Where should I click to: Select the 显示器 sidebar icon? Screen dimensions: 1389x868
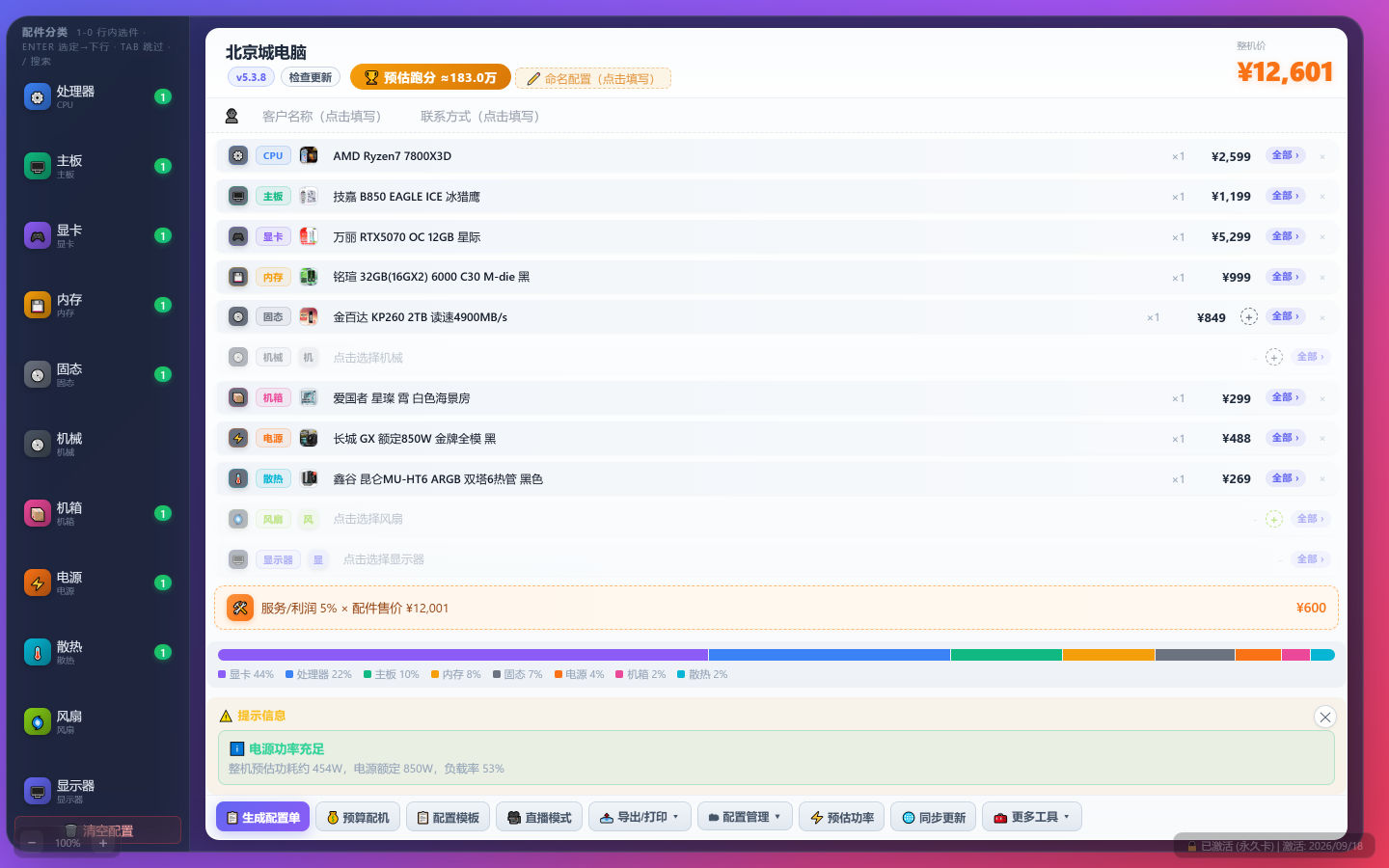pyautogui.click(x=38, y=792)
